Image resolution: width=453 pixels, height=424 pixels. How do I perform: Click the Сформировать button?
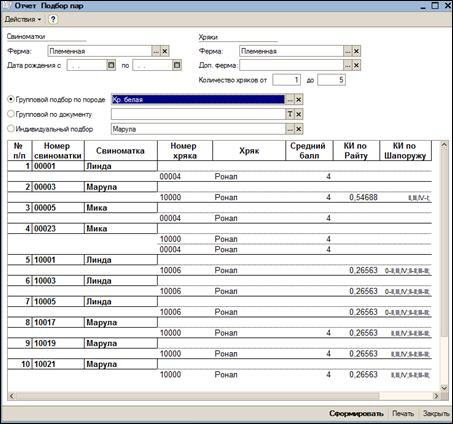coord(356,414)
